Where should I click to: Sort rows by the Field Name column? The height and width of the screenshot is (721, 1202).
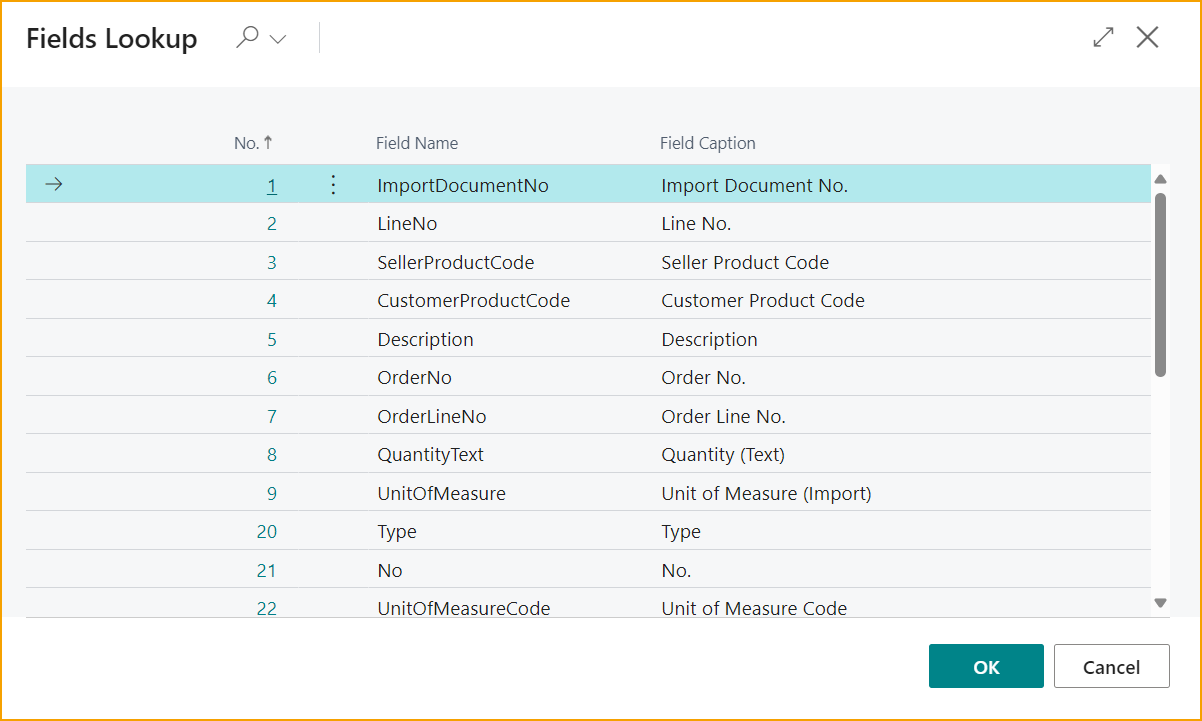coord(417,143)
